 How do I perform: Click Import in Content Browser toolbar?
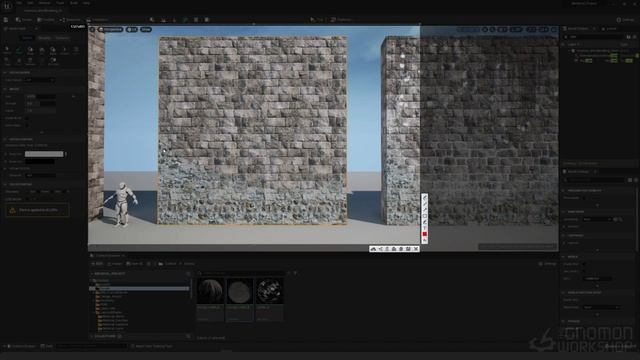coord(115,264)
